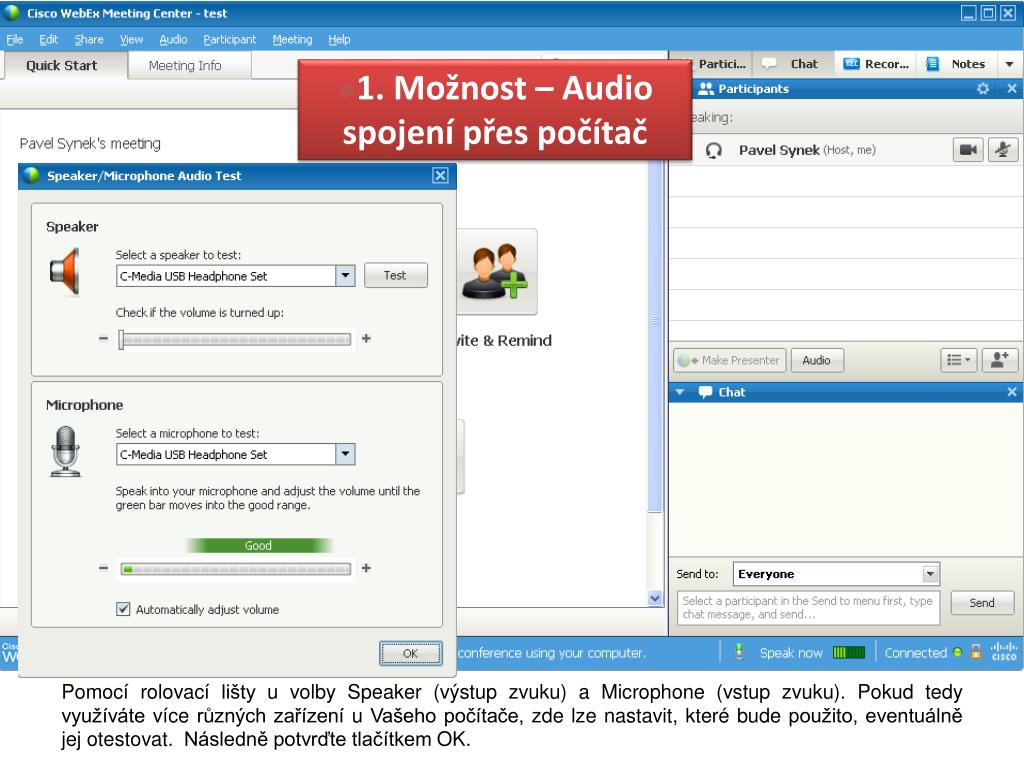Open the File menu
Viewport: 1024px width, 768px height.
(14, 39)
